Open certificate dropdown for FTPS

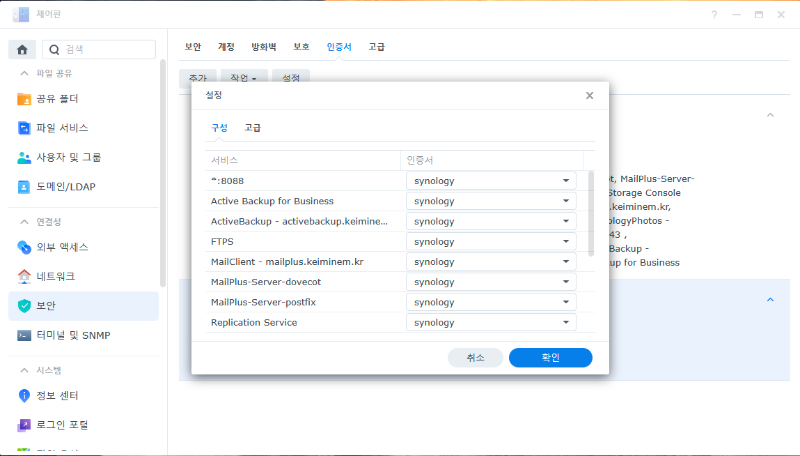point(491,241)
